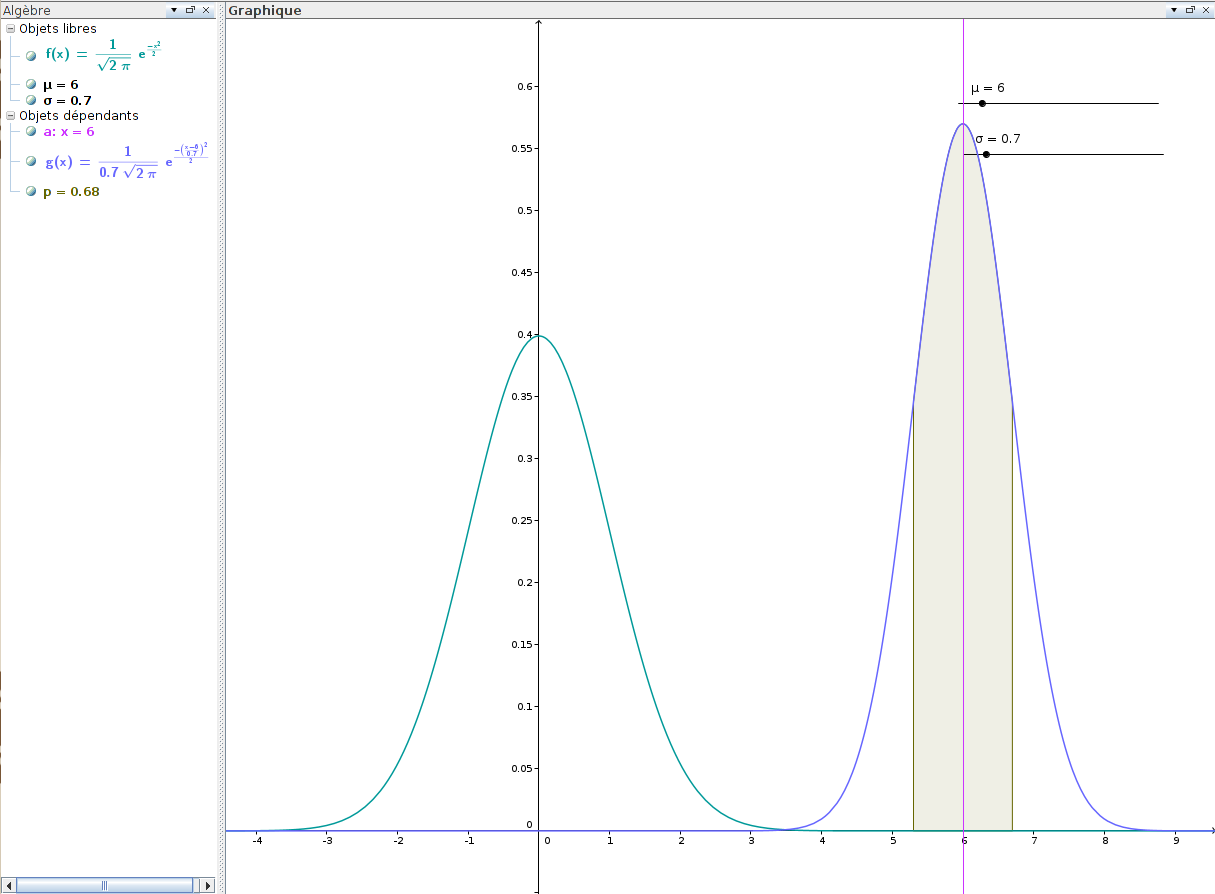Click Objets libres folder label
The width and height of the screenshot is (1215, 894).
[x=58, y=29]
